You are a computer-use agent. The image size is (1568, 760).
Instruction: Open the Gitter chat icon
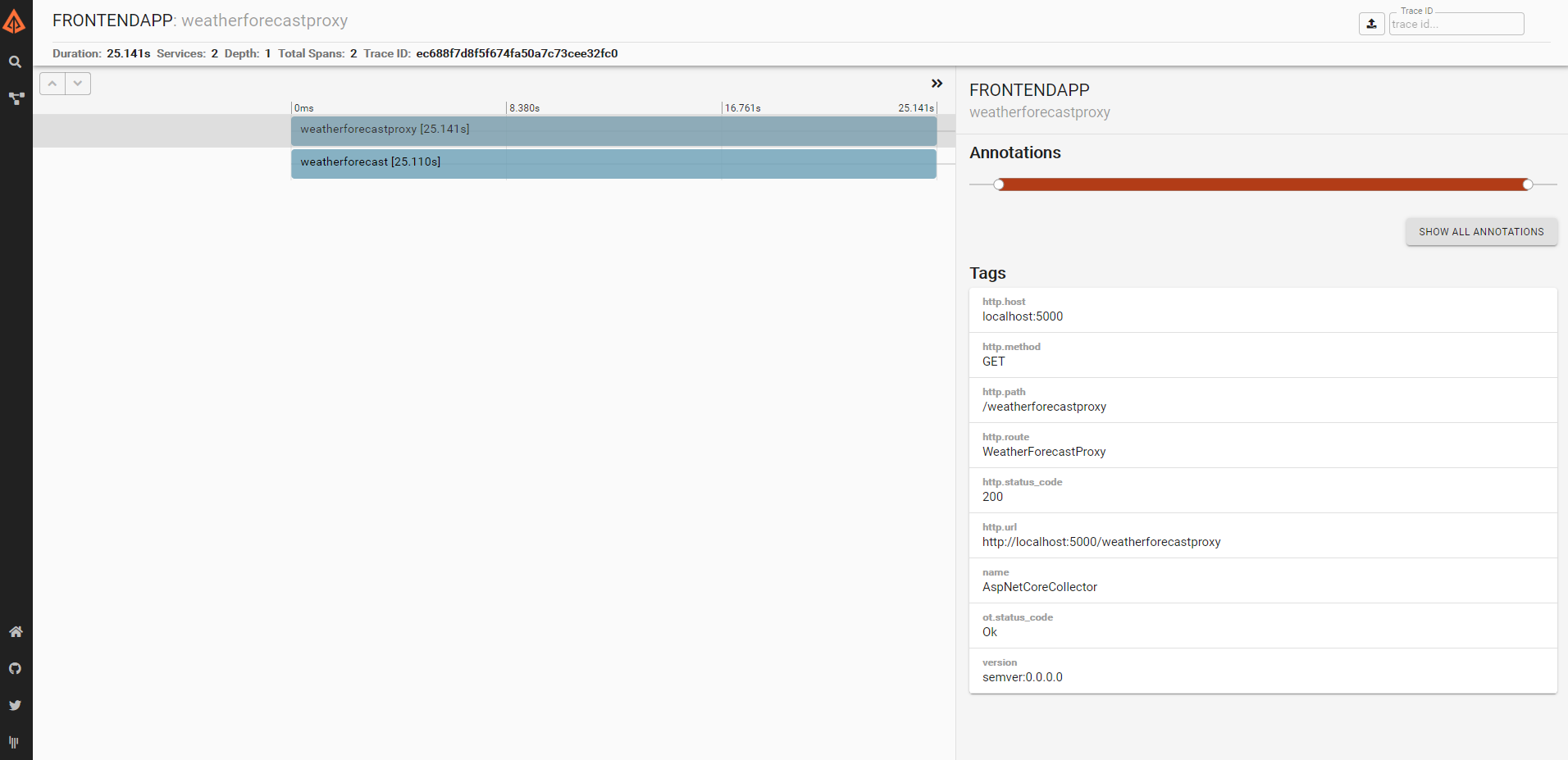(14, 742)
